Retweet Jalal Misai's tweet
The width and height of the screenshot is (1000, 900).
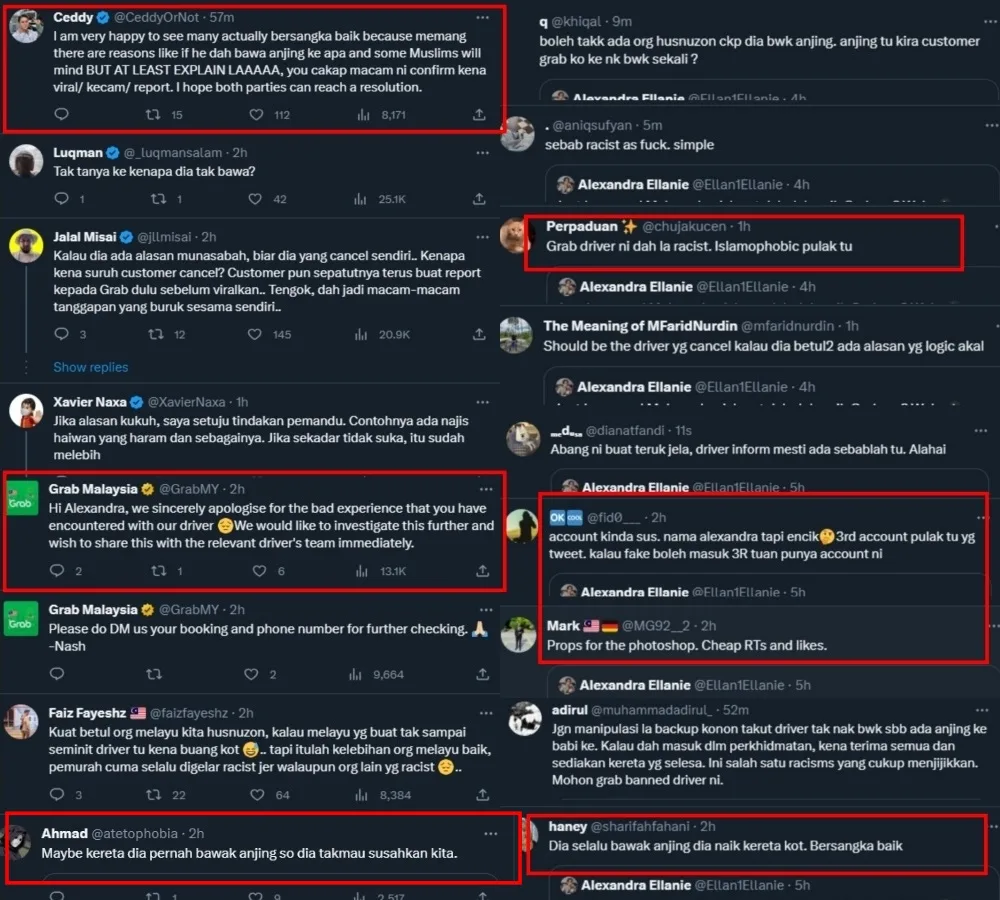[156, 334]
